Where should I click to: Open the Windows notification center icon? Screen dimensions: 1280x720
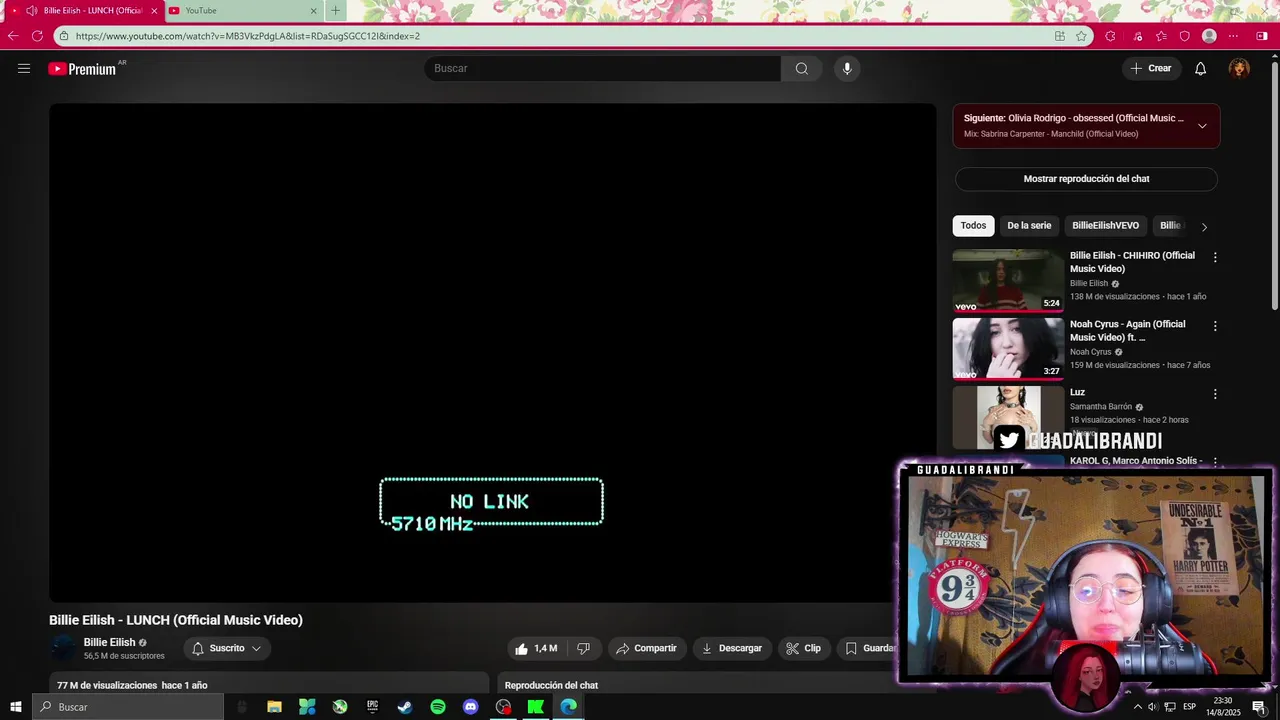[1258, 707]
